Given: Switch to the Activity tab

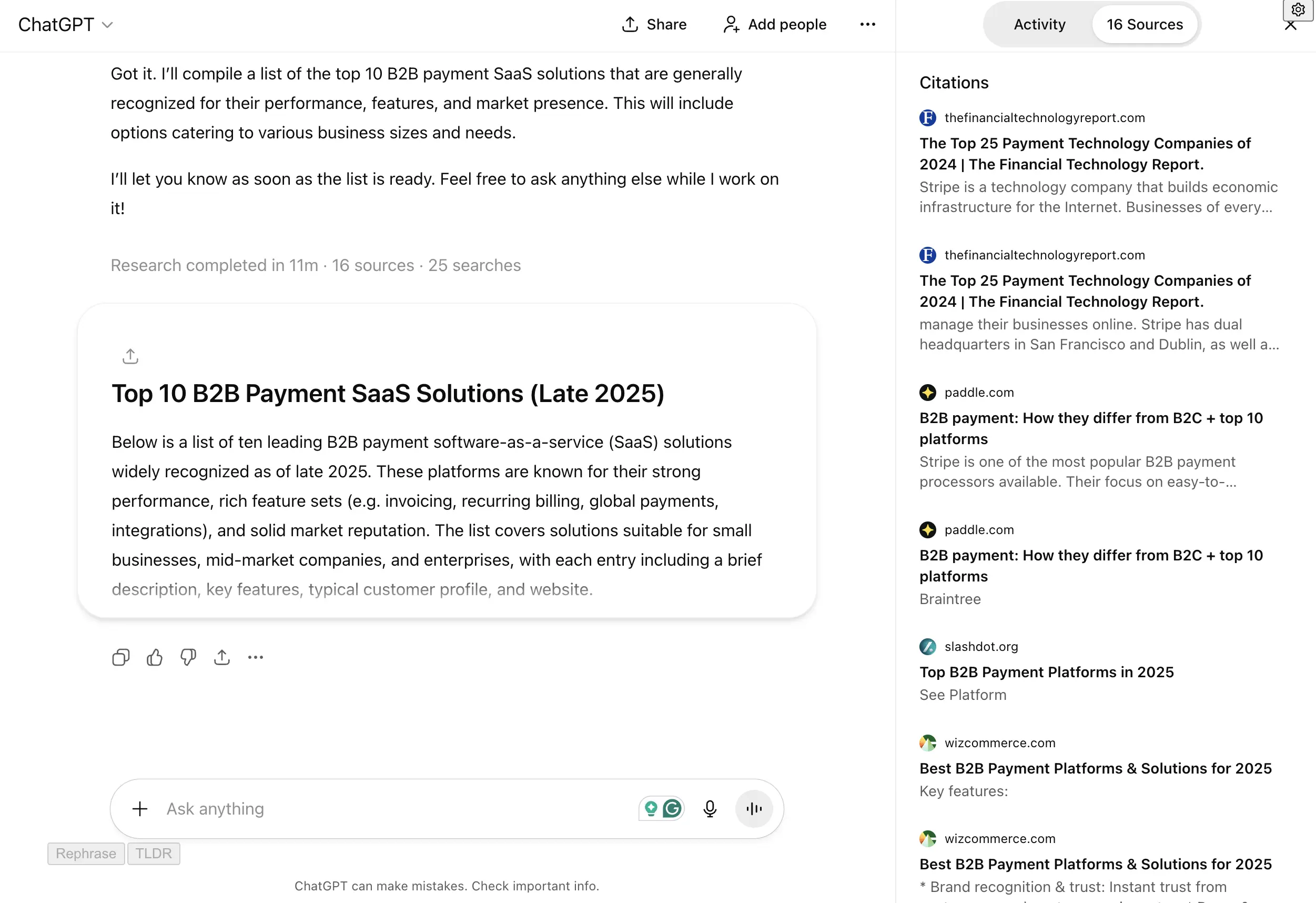Looking at the screenshot, I should 1039,24.
